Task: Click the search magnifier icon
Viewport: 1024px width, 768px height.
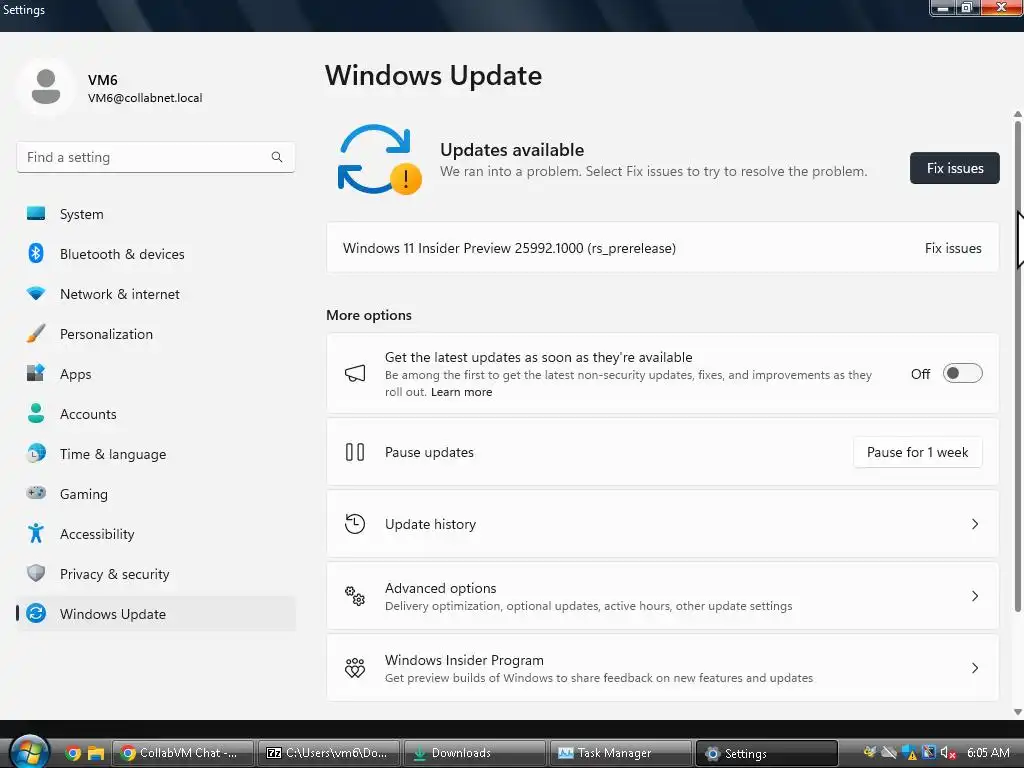Action: [x=277, y=157]
